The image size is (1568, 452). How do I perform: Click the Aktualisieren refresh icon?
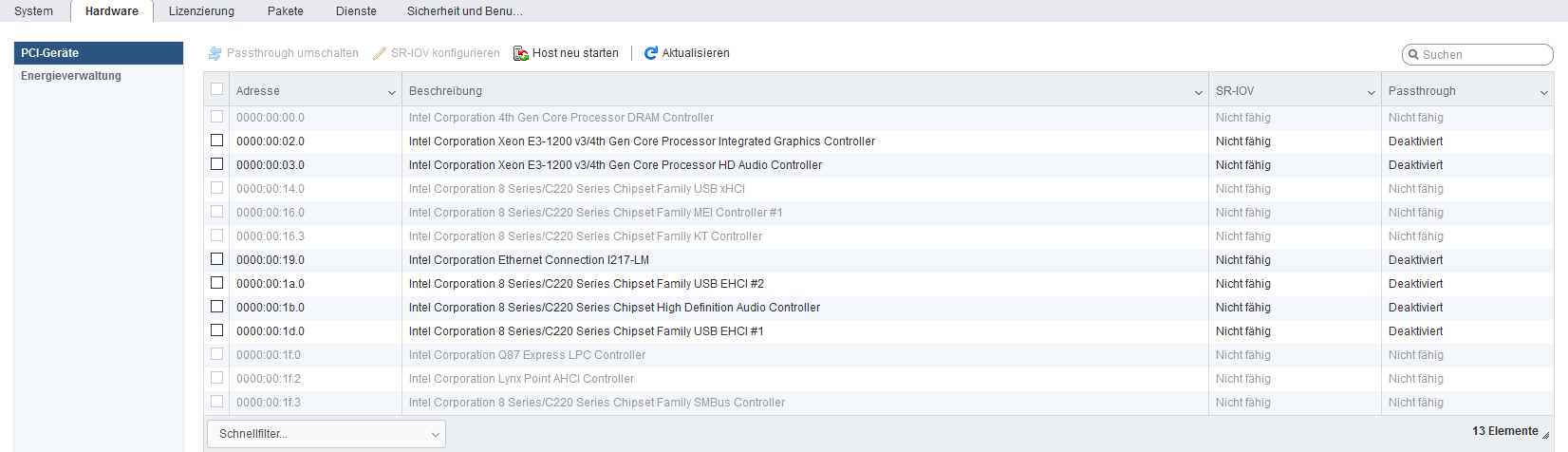point(651,53)
